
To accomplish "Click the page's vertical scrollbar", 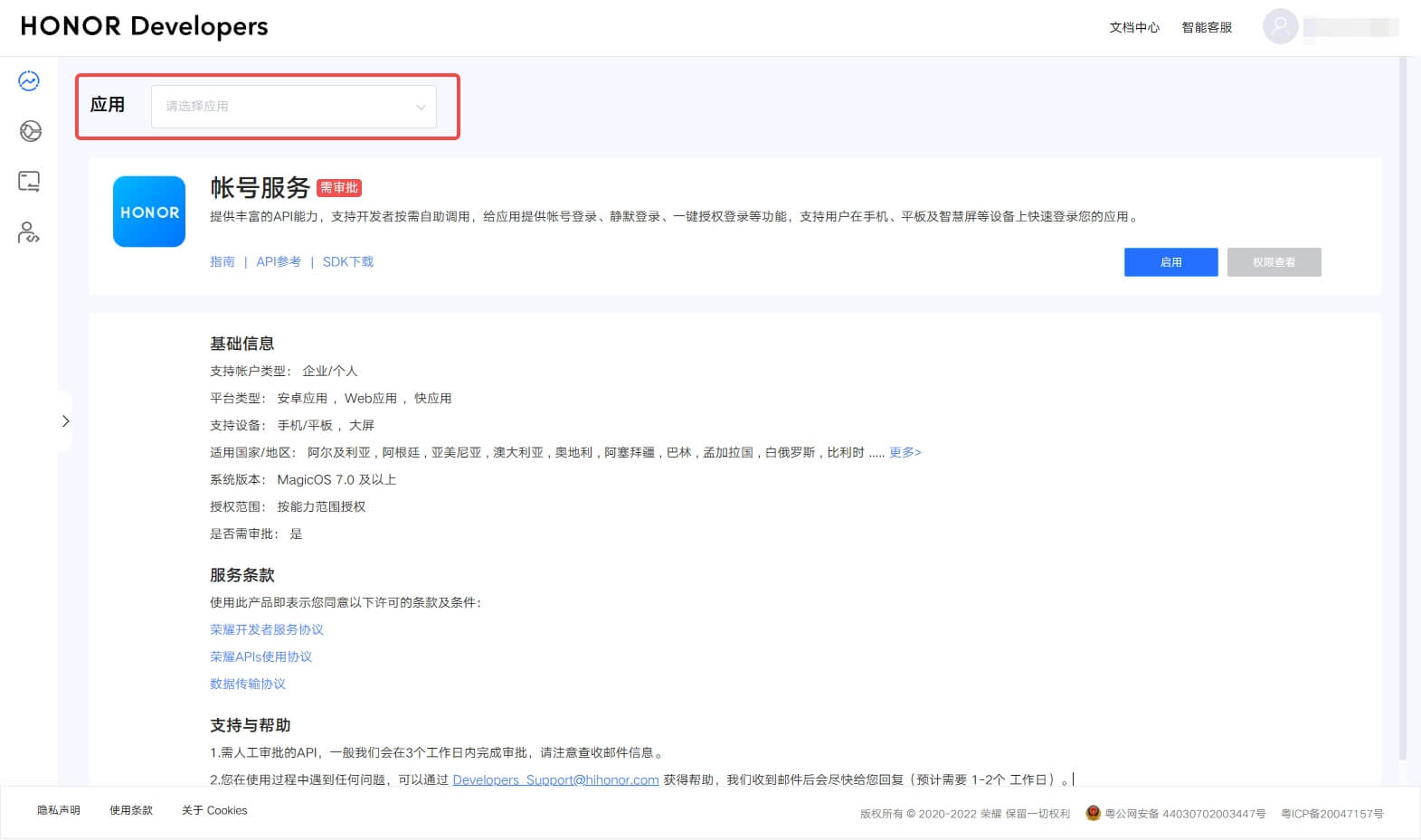I will tap(1403, 407).
